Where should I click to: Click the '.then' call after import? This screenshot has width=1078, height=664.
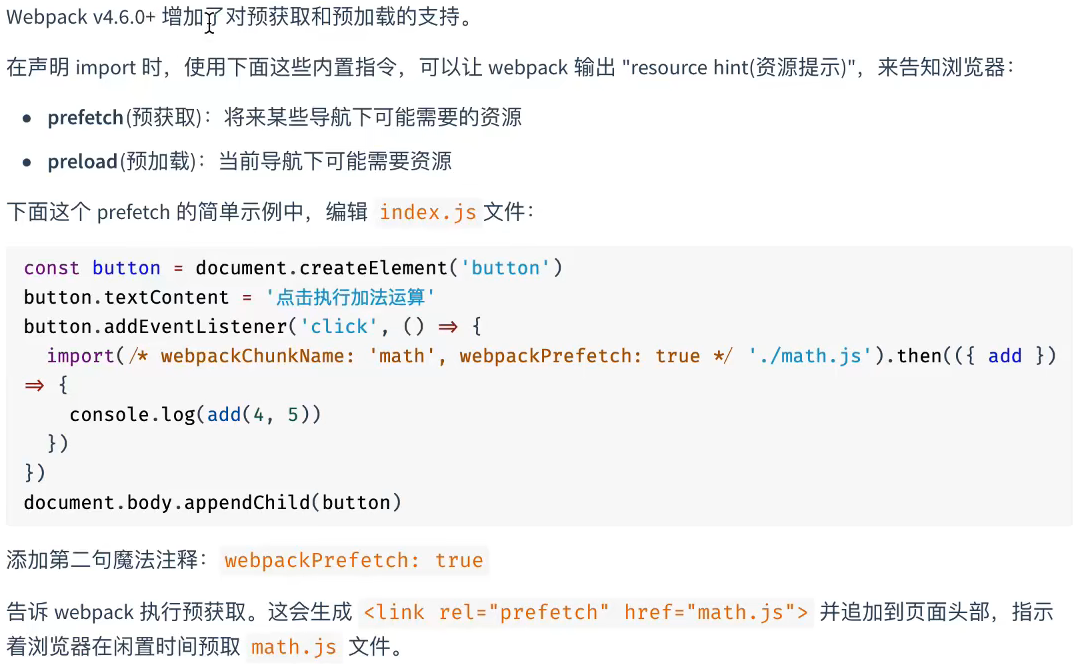912,355
